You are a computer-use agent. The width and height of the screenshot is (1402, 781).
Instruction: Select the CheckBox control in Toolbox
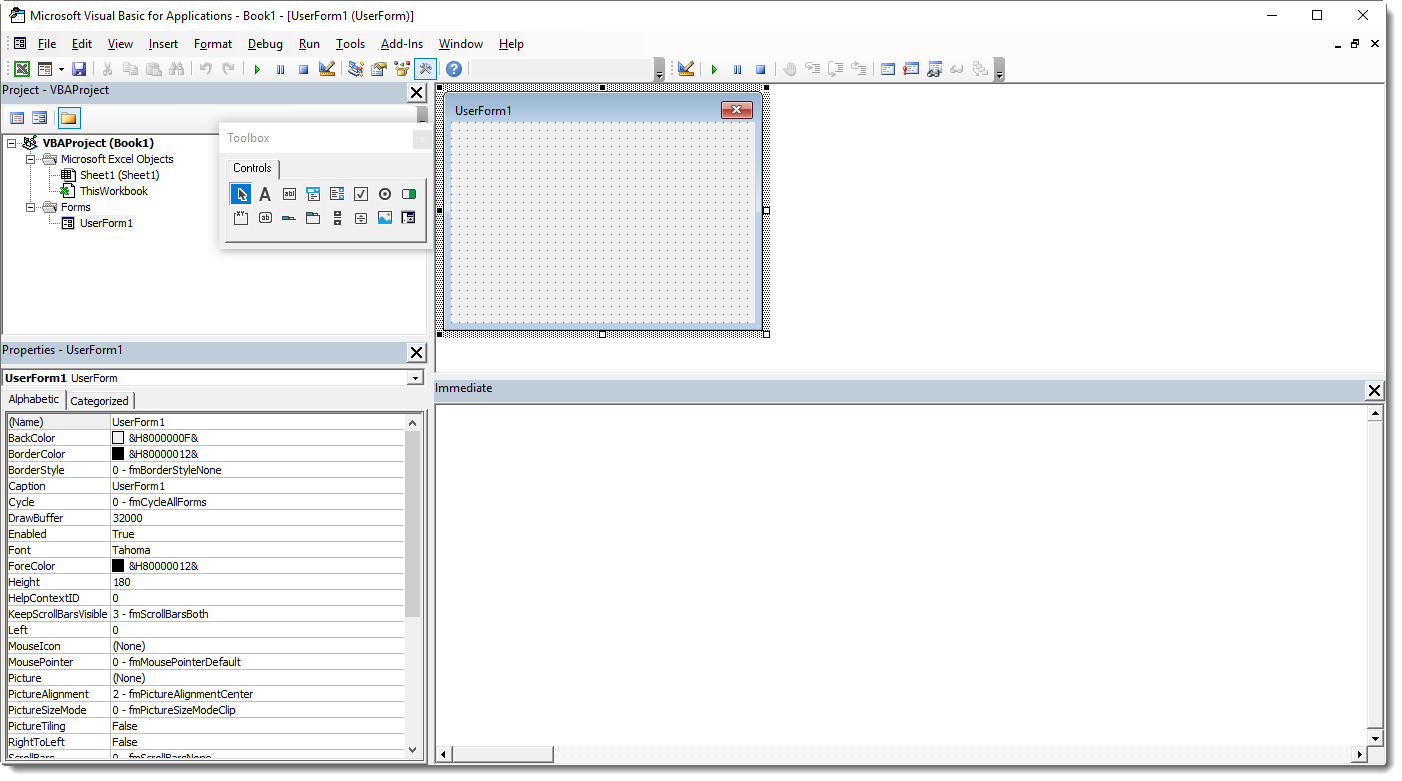pyautogui.click(x=361, y=194)
